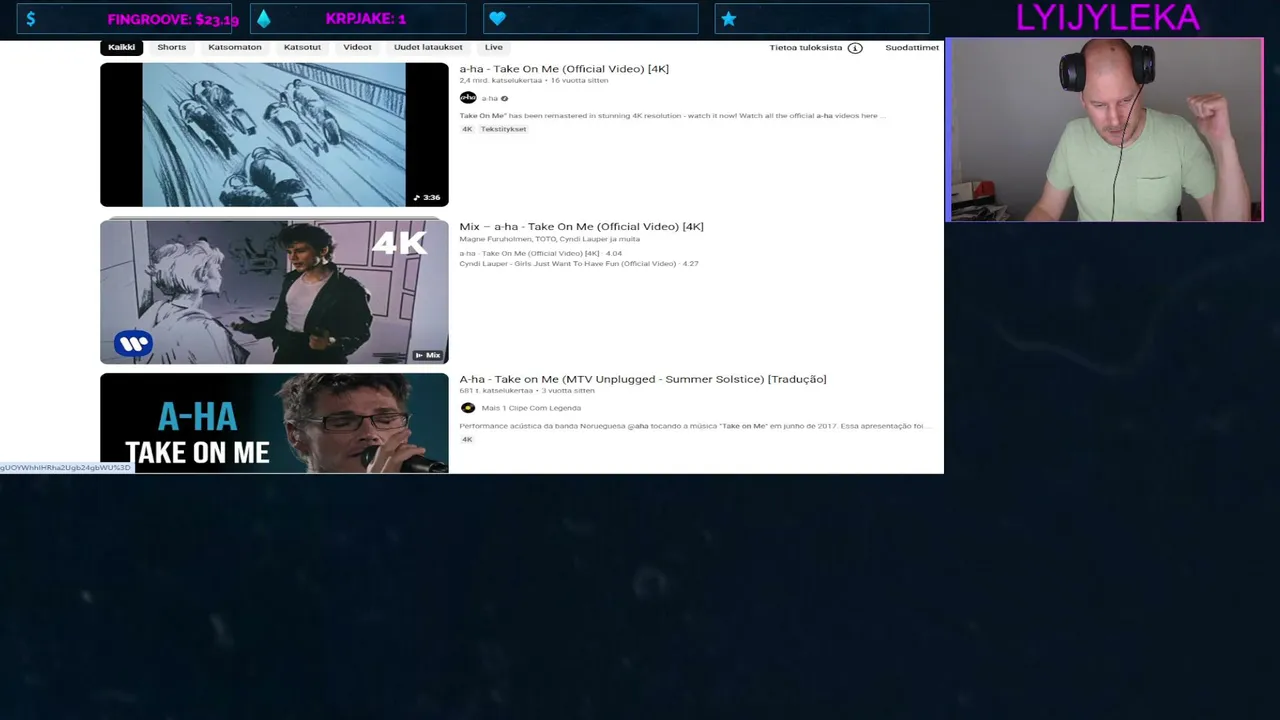
Task: Click the description starting 'Performance acústica da banda'
Action: tap(695, 426)
